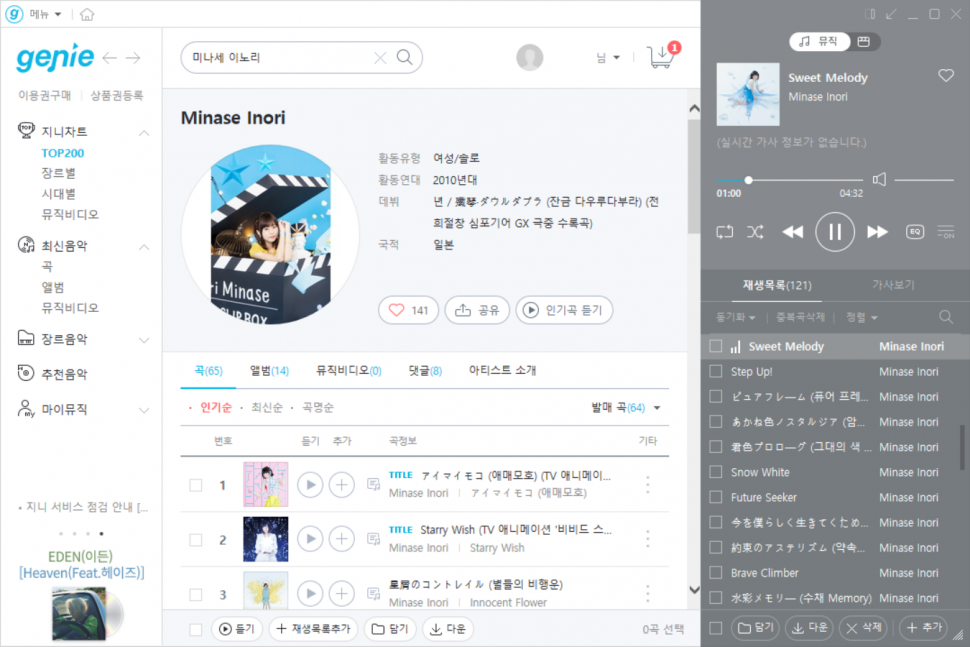
Task: Select the 재생목록(121) tab
Action: pos(777,285)
